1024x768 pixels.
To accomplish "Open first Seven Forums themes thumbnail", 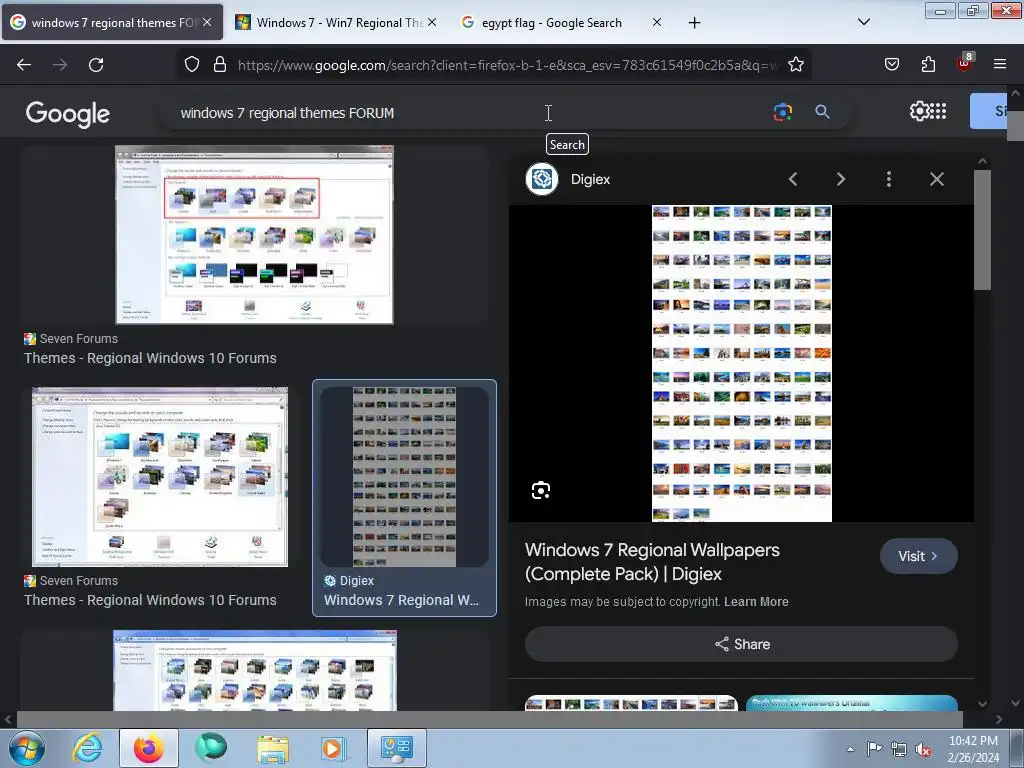I will [254, 234].
